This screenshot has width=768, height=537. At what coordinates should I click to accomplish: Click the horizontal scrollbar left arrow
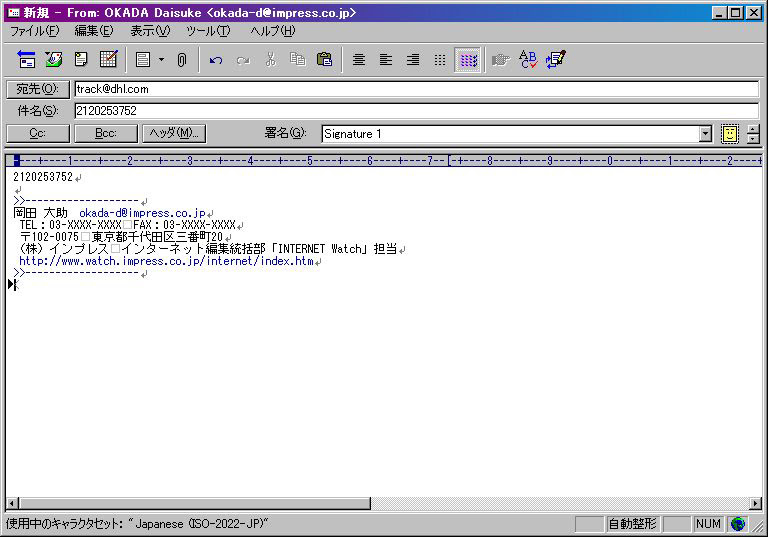tap(12, 503)
